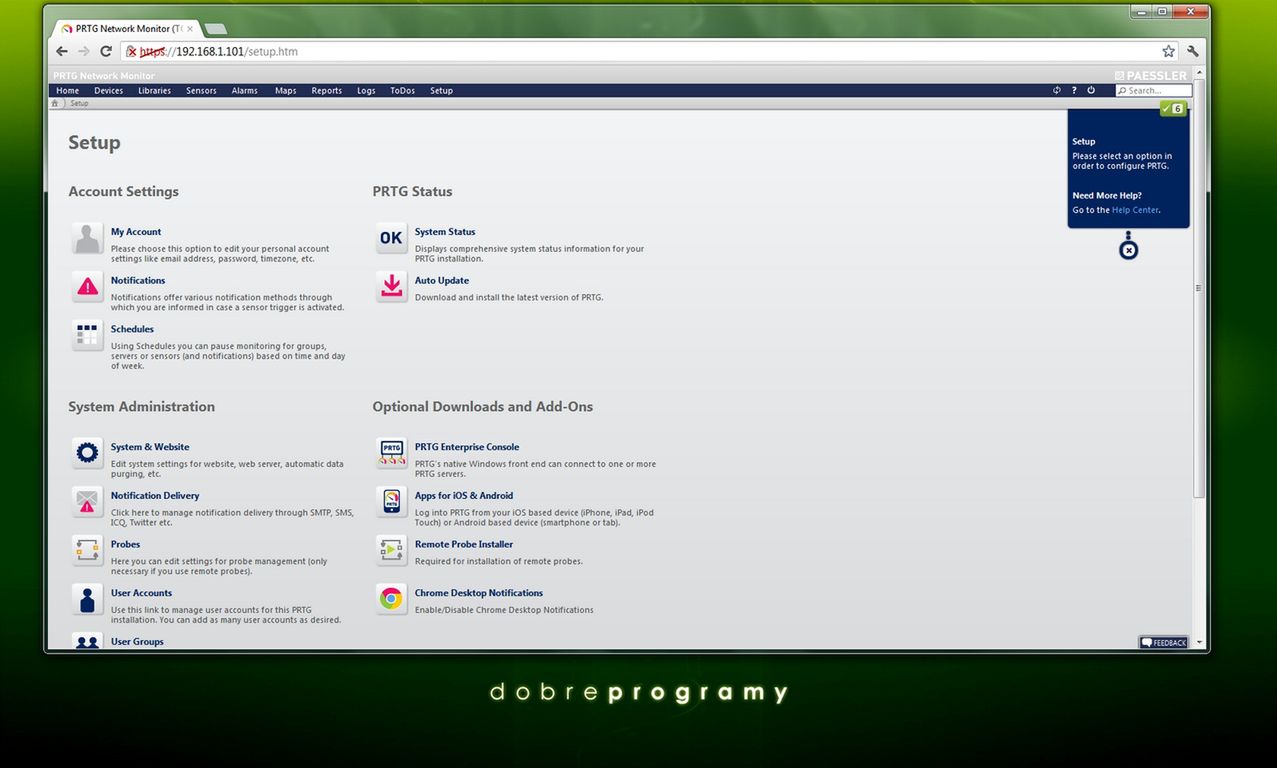1277x768 pixels.
Task: Open the System & Website gear icon
Action: 88,453
